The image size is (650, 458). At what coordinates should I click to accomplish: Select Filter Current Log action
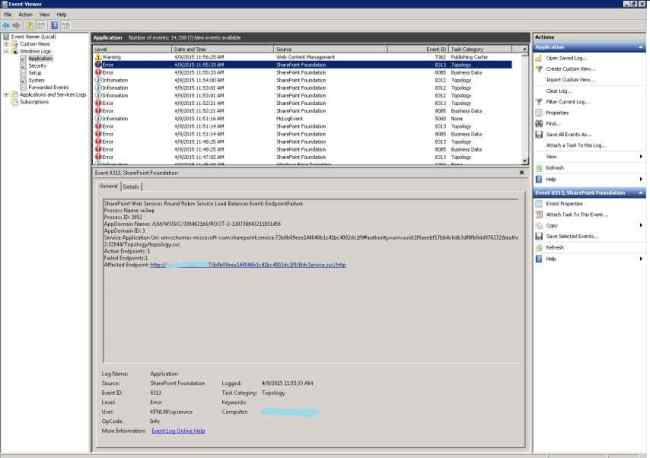(568, 102)
